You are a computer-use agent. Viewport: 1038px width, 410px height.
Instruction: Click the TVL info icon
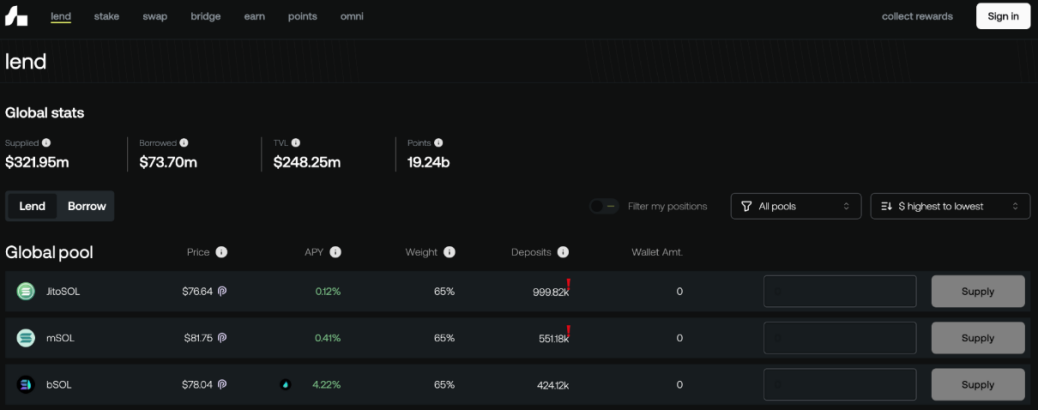coord(296,143)
